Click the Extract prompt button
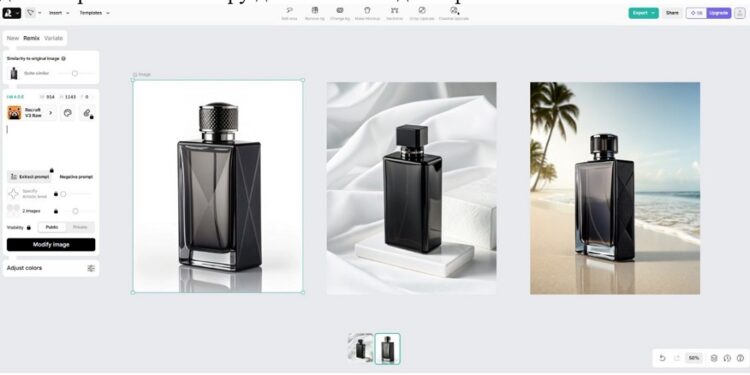The image size is (750, 375). coord(29,176)
